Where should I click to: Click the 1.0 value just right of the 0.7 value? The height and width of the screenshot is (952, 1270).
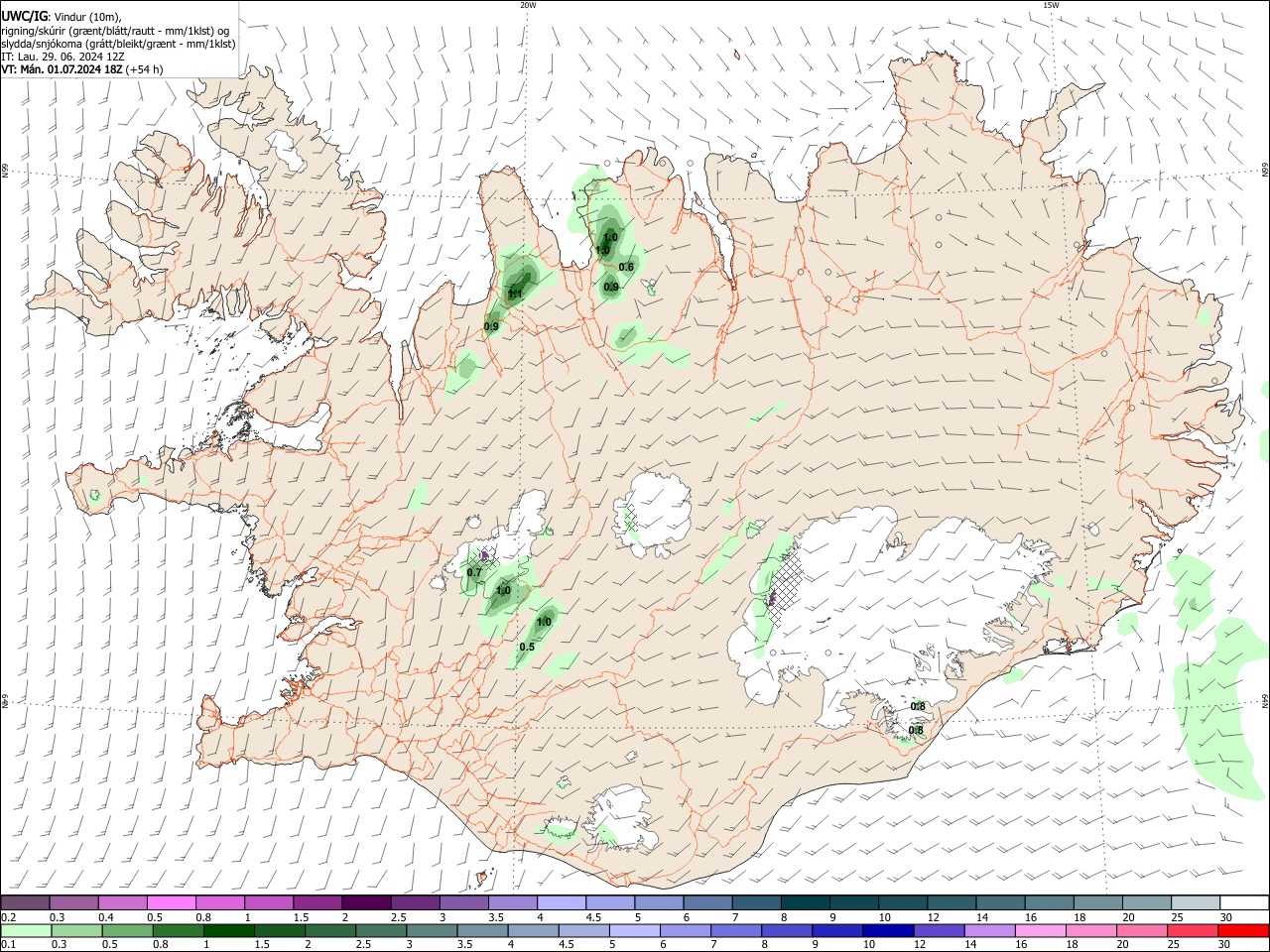[x=503, y=591]
